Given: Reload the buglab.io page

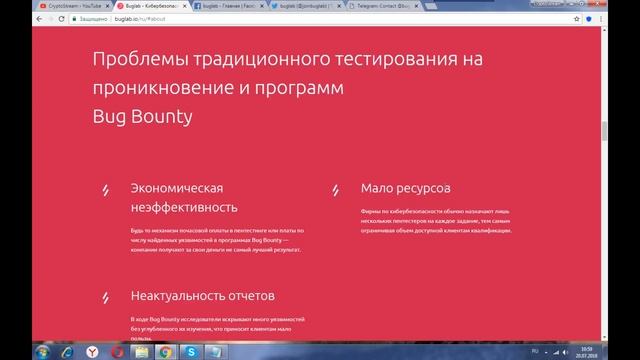Looking at the screenshot, I should [x=62, y=19].
